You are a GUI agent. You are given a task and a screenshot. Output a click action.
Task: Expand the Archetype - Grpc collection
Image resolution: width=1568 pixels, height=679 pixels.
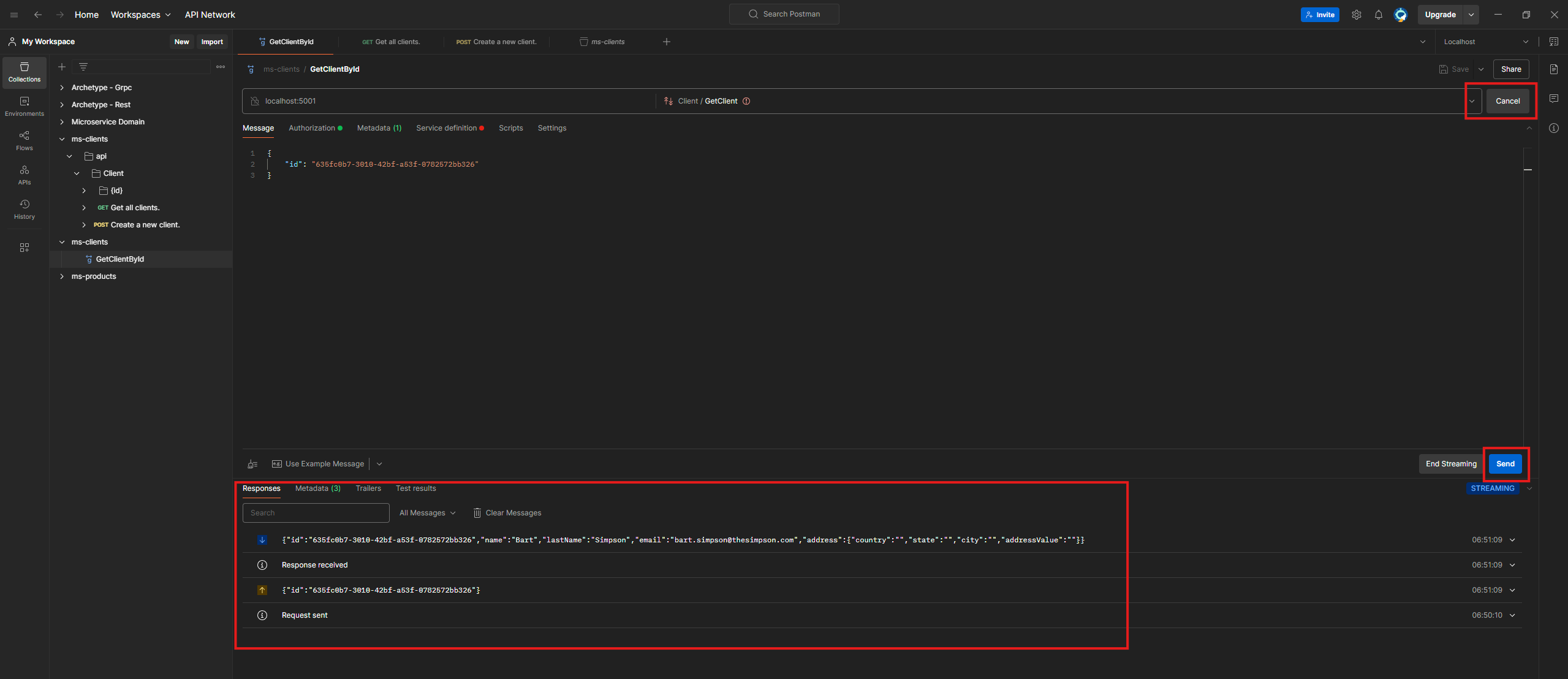point(62,88)
